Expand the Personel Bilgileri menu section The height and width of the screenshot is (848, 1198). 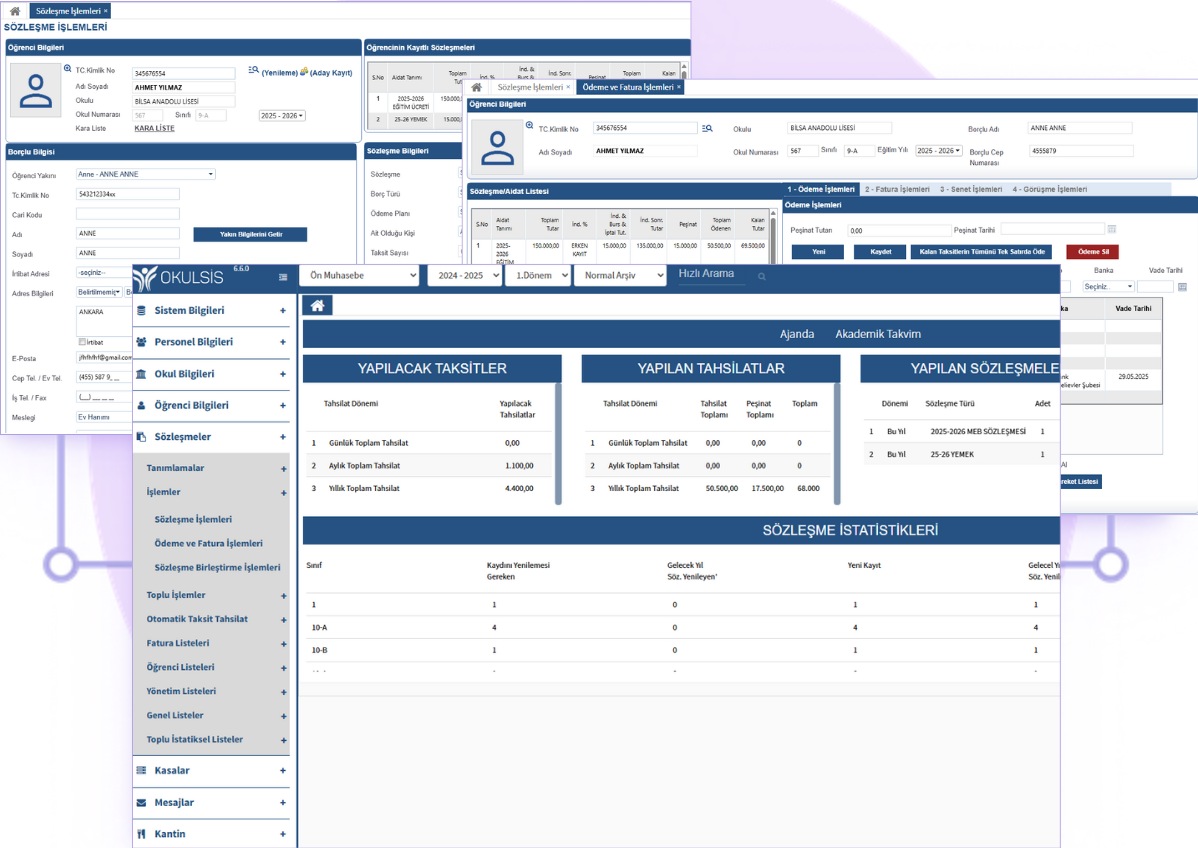click(283, 342)
